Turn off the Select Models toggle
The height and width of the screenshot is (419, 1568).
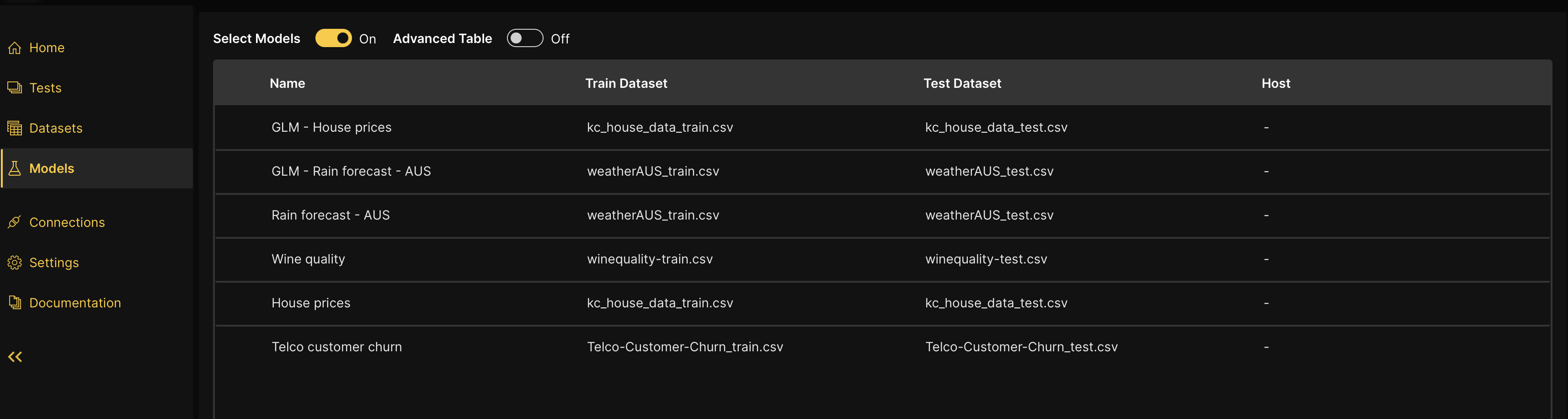click(x=334, y=38)
